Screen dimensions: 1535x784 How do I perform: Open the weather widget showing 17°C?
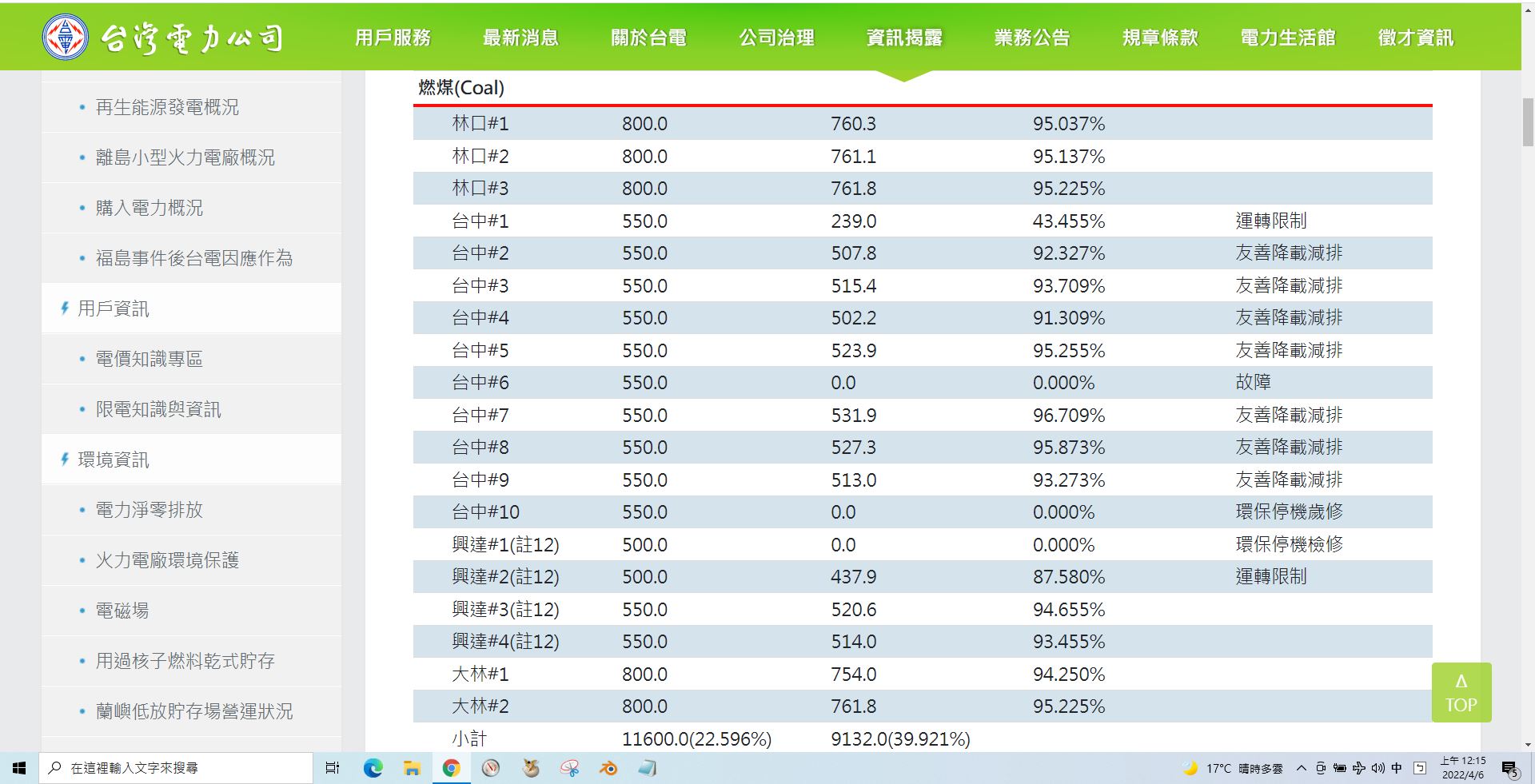click(x=1232, y=768)
